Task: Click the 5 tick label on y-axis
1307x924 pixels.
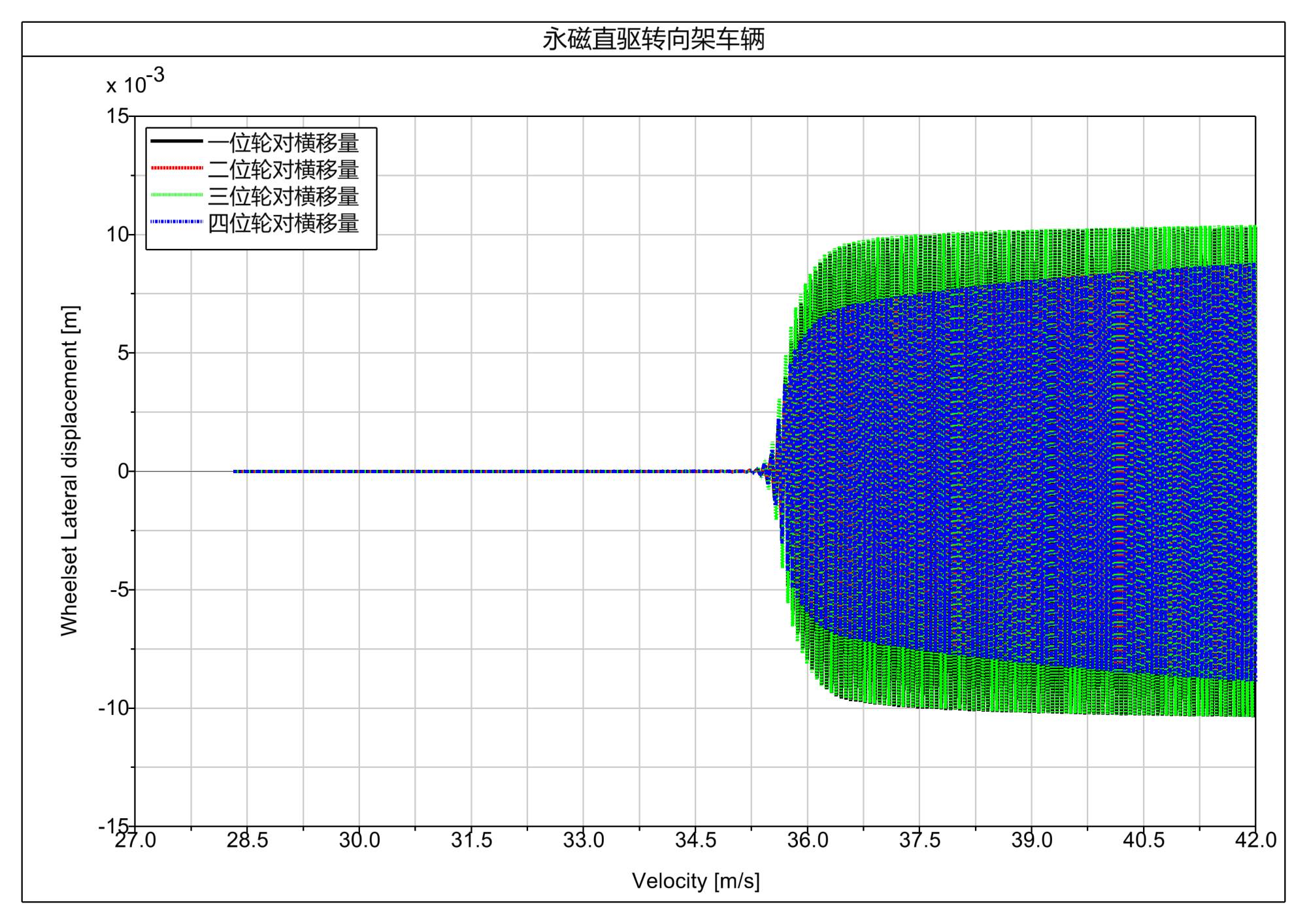Action: click(x=123, y=353)
